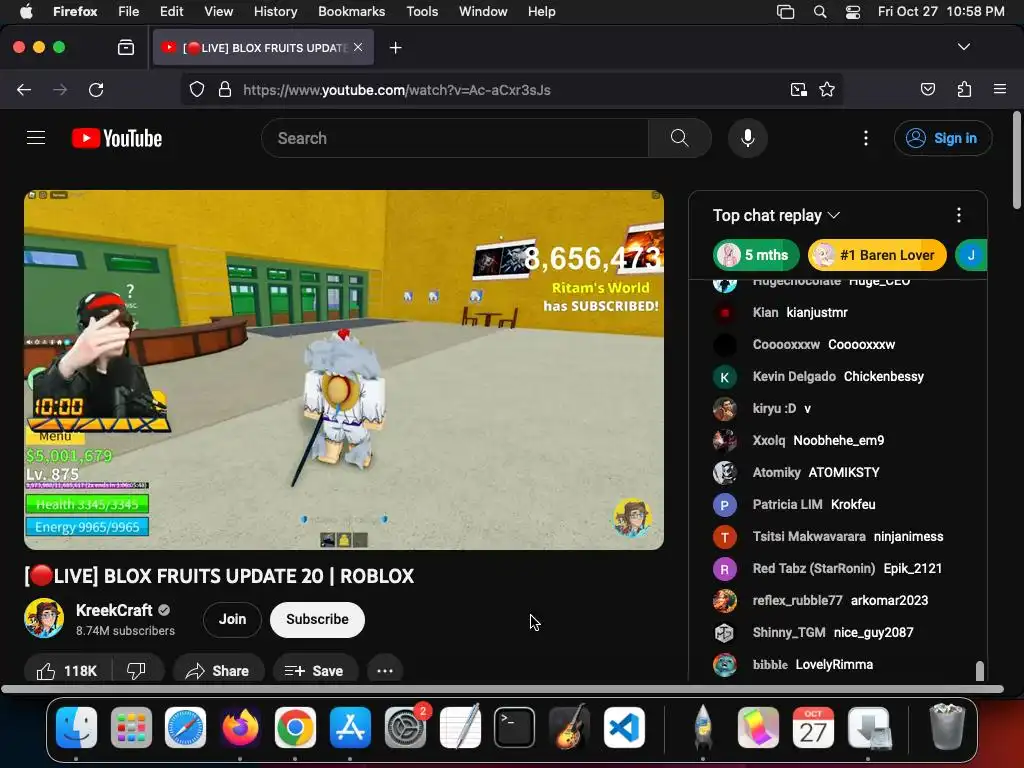Launch Visual Studio Code from the Dock
Viewport: 1024px width, 768px height.
(x=624, y=727)
